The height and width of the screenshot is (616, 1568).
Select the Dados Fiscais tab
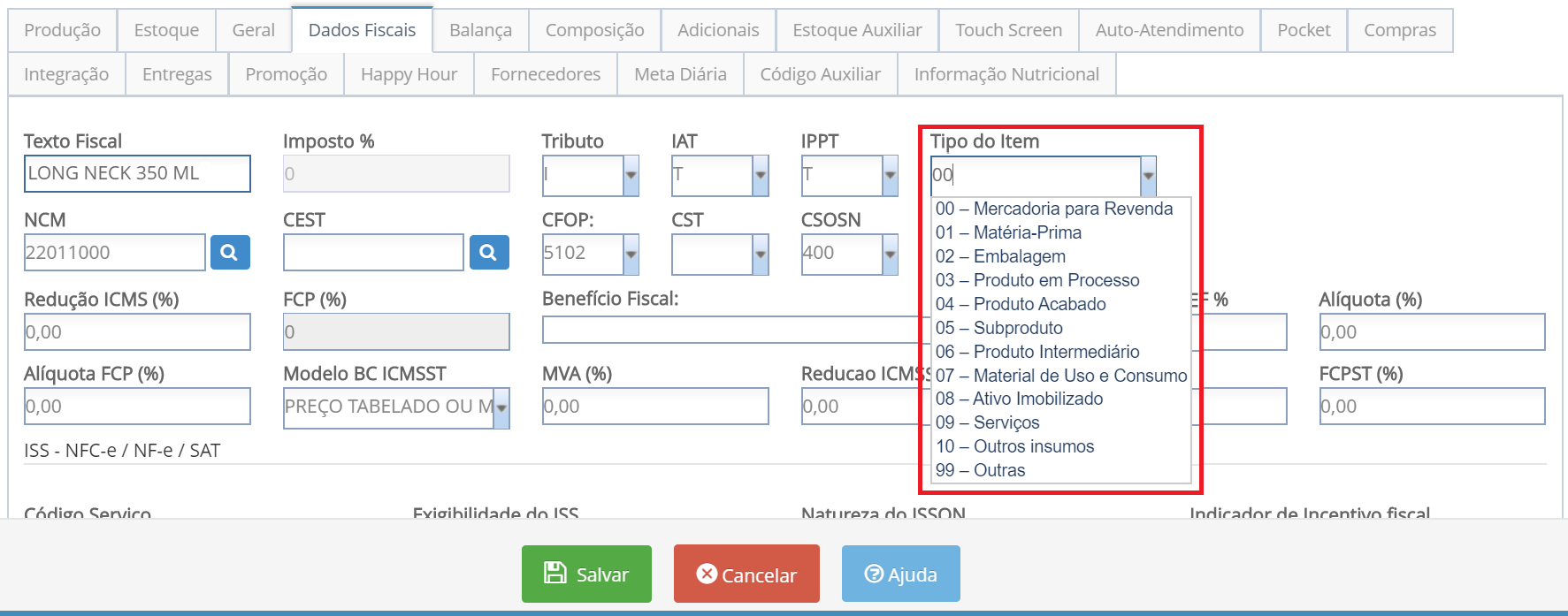pos(362,30)
